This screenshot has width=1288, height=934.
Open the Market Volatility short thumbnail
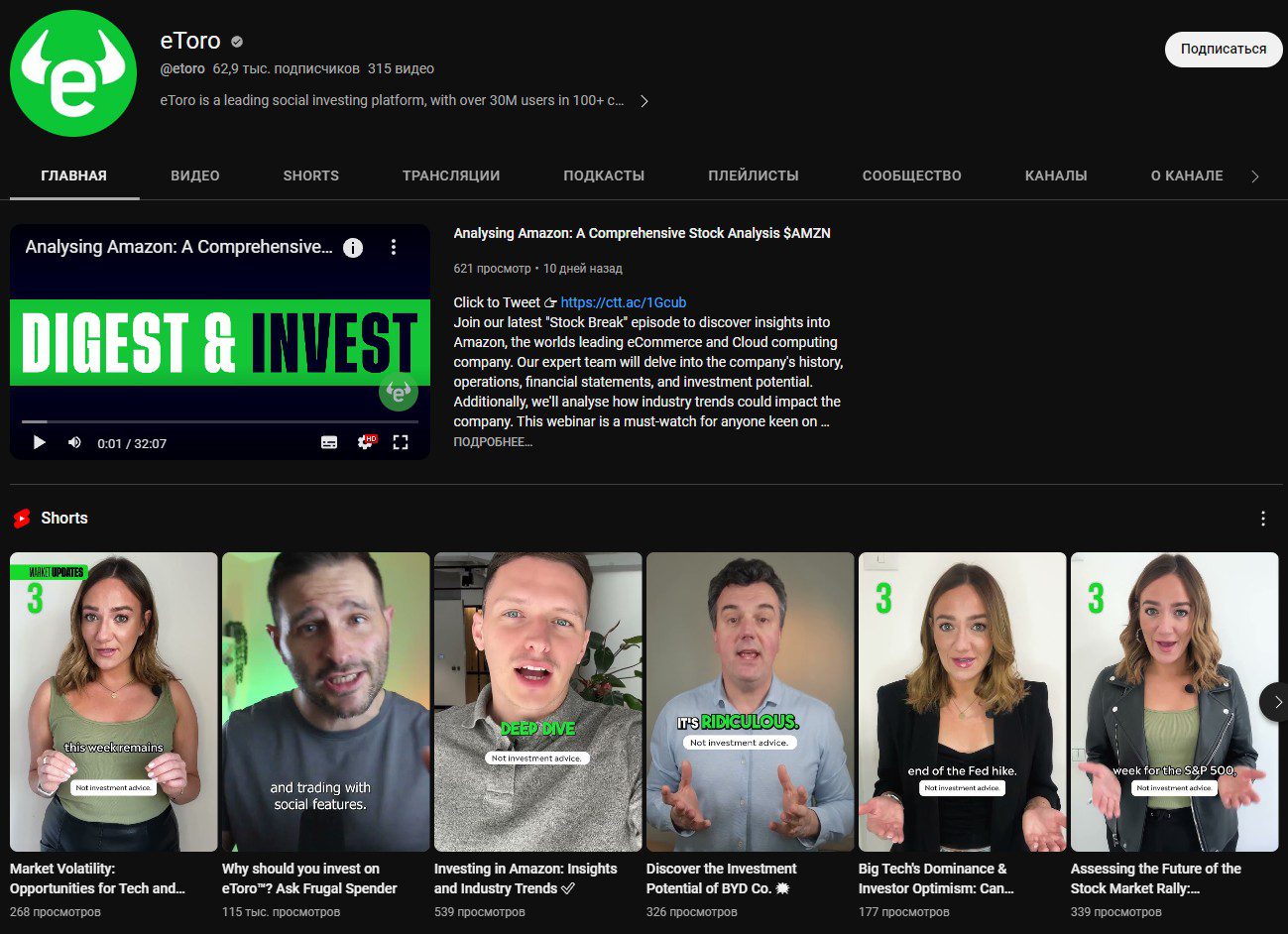(x=114, y=702)
